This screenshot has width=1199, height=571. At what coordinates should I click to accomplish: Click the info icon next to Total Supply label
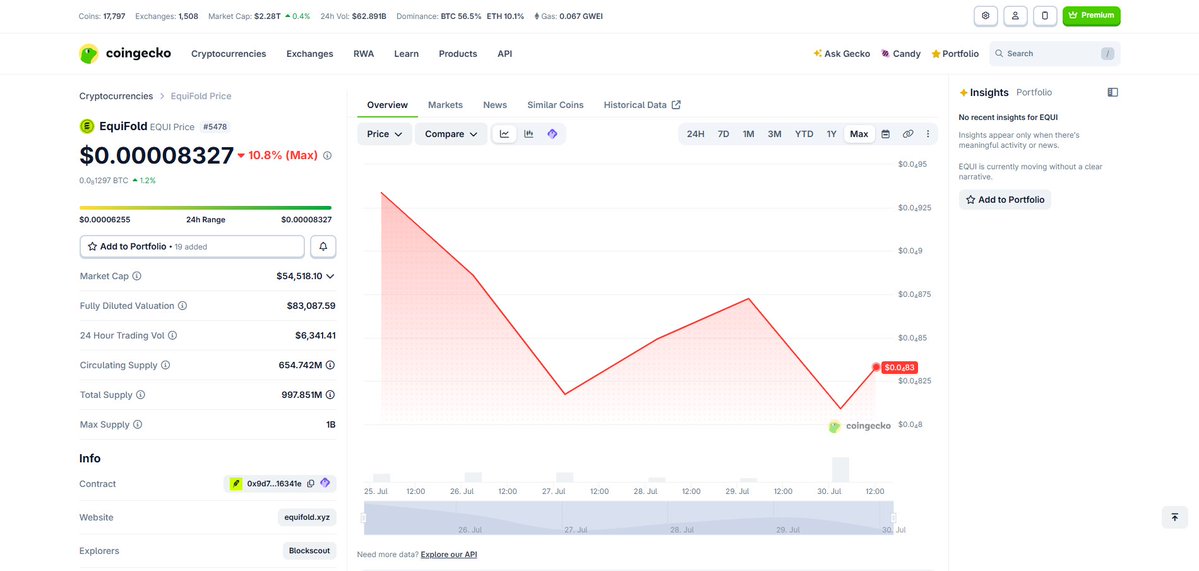coord(140,395)
